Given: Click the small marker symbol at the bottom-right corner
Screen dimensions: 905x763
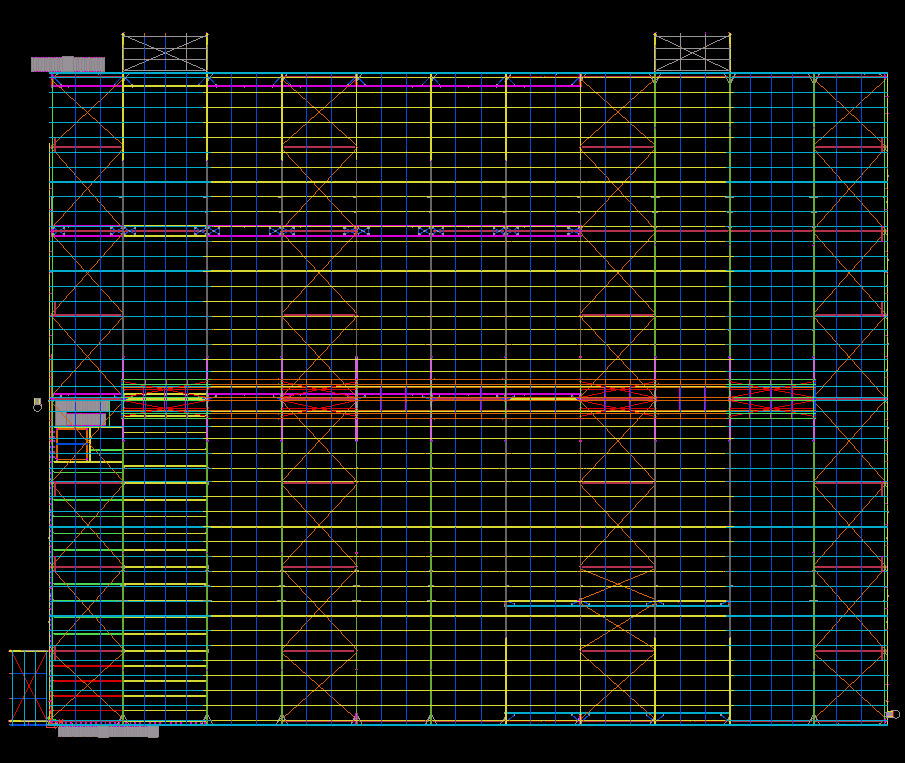Looking at the screenshot, I should pos(892,714).
